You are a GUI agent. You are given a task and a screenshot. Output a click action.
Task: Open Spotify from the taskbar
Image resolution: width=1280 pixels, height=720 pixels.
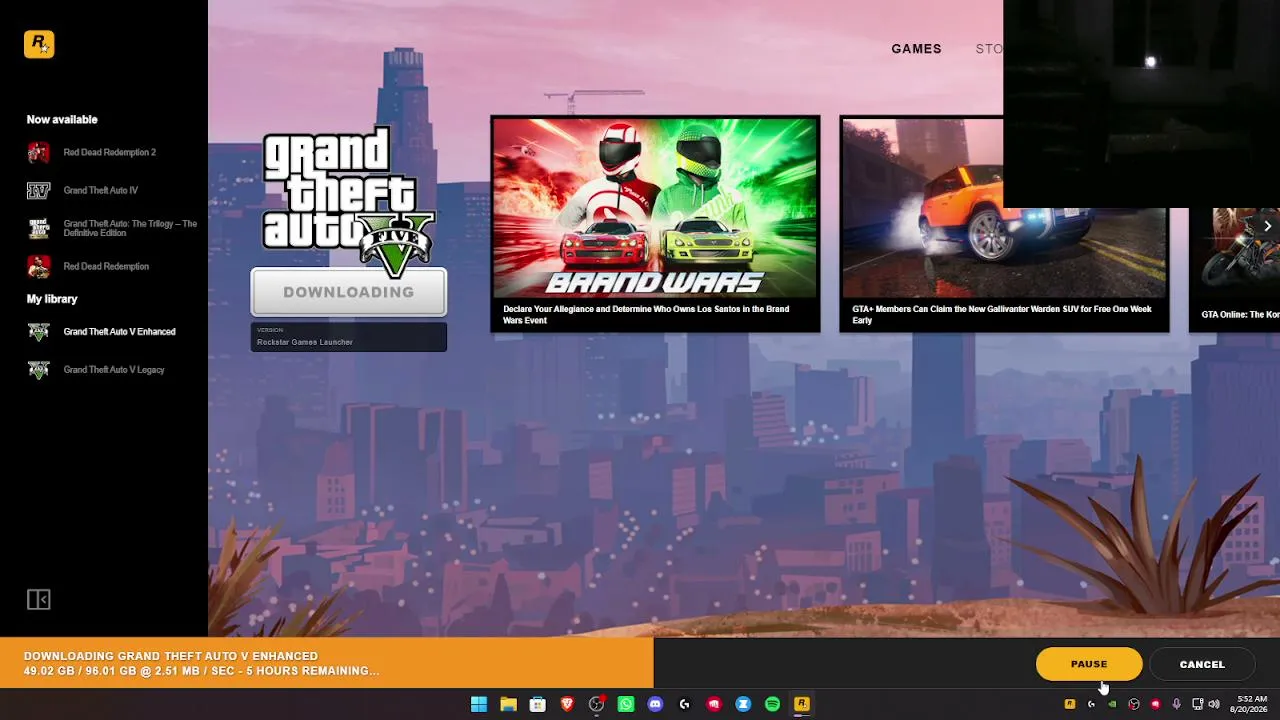(x=772, y=704)
